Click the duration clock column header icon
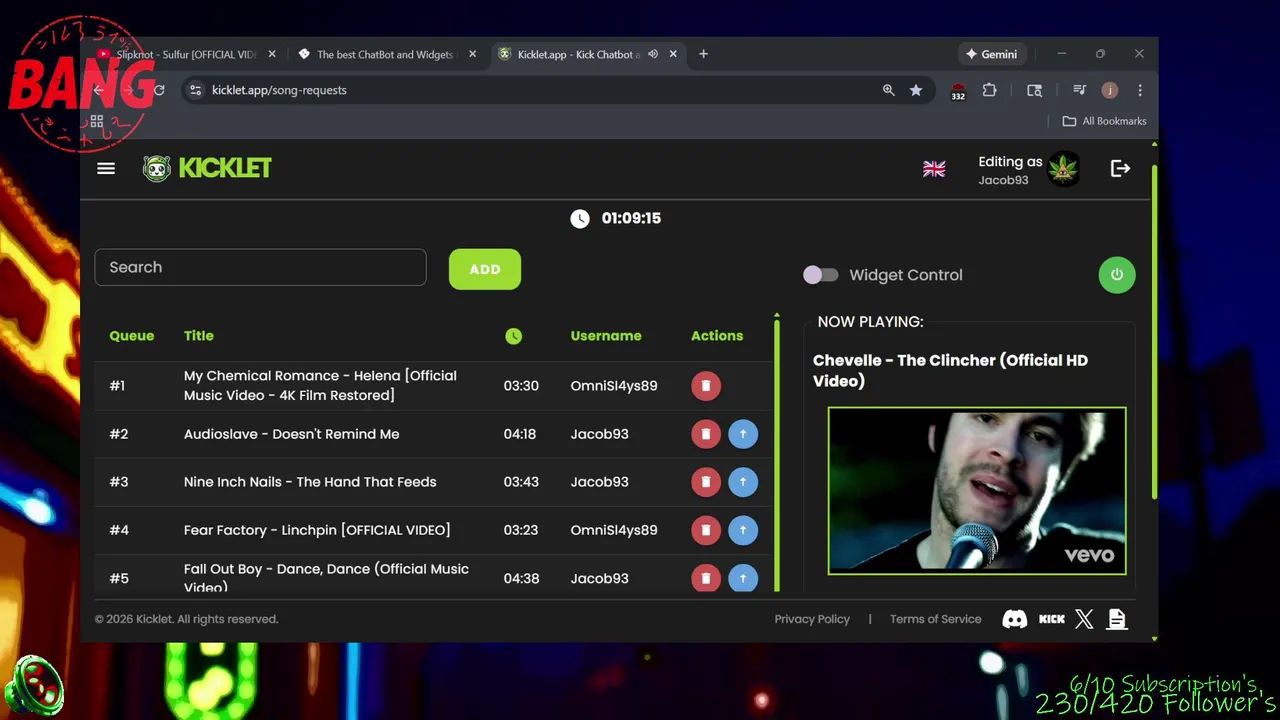Screen dimensions: 1280x720 click(x=513, y=336)
